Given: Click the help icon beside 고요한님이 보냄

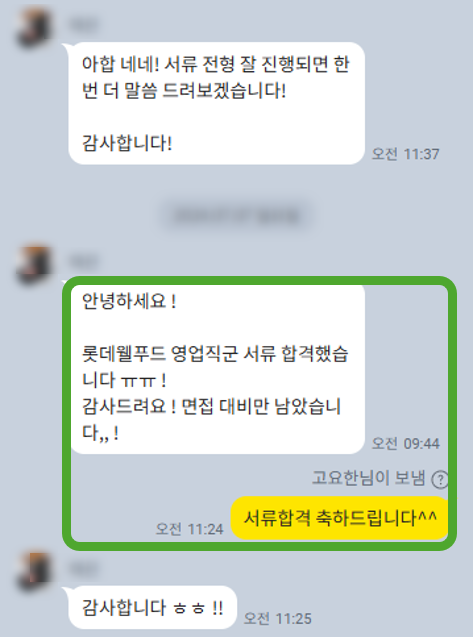Looking at the screenshot, I should [x=440, y=479].
